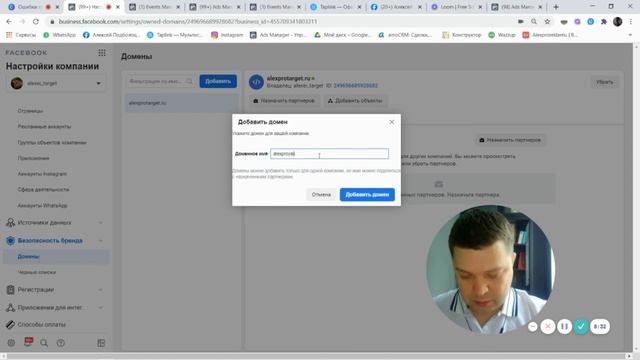Switch to the Taplink browser tab

336,7
